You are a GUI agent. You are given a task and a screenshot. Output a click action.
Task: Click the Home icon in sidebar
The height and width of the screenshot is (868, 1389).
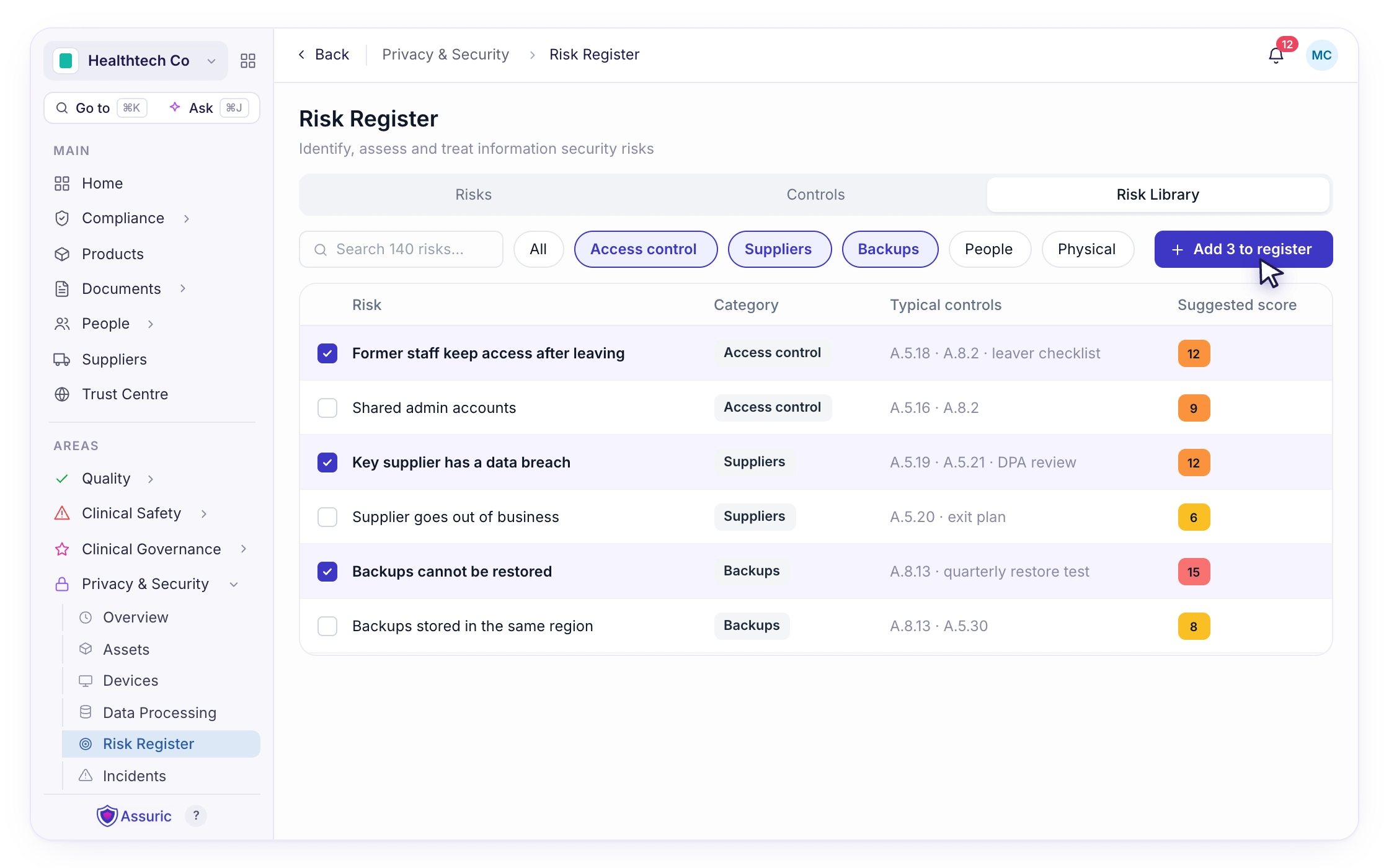click(x=62, y=184)
